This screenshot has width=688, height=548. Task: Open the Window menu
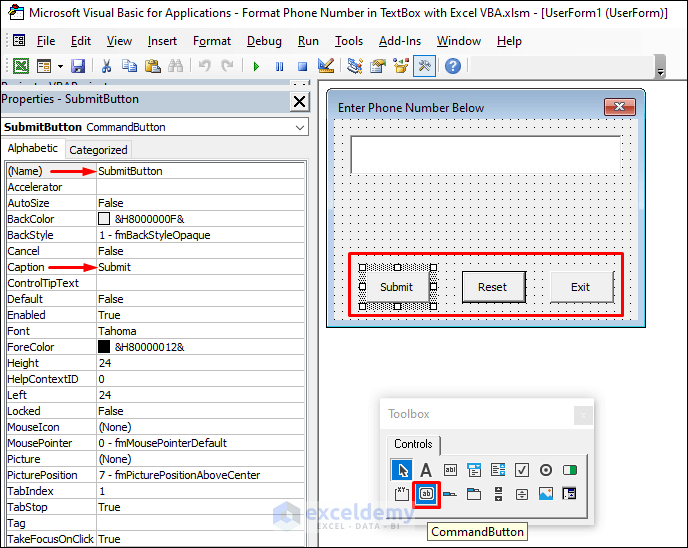(x=459, y=41)
